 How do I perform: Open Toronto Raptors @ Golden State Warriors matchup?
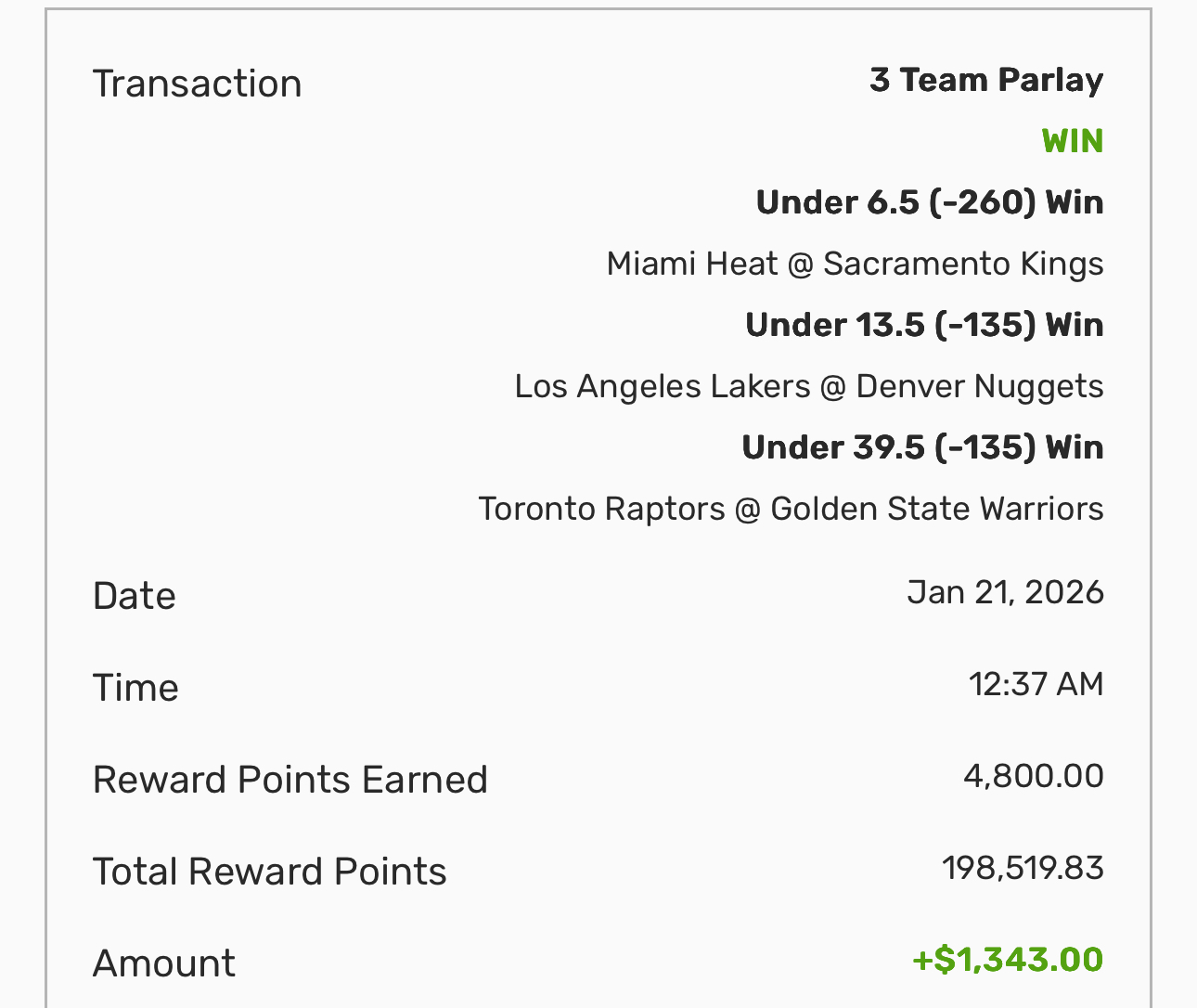coord(791,509)
